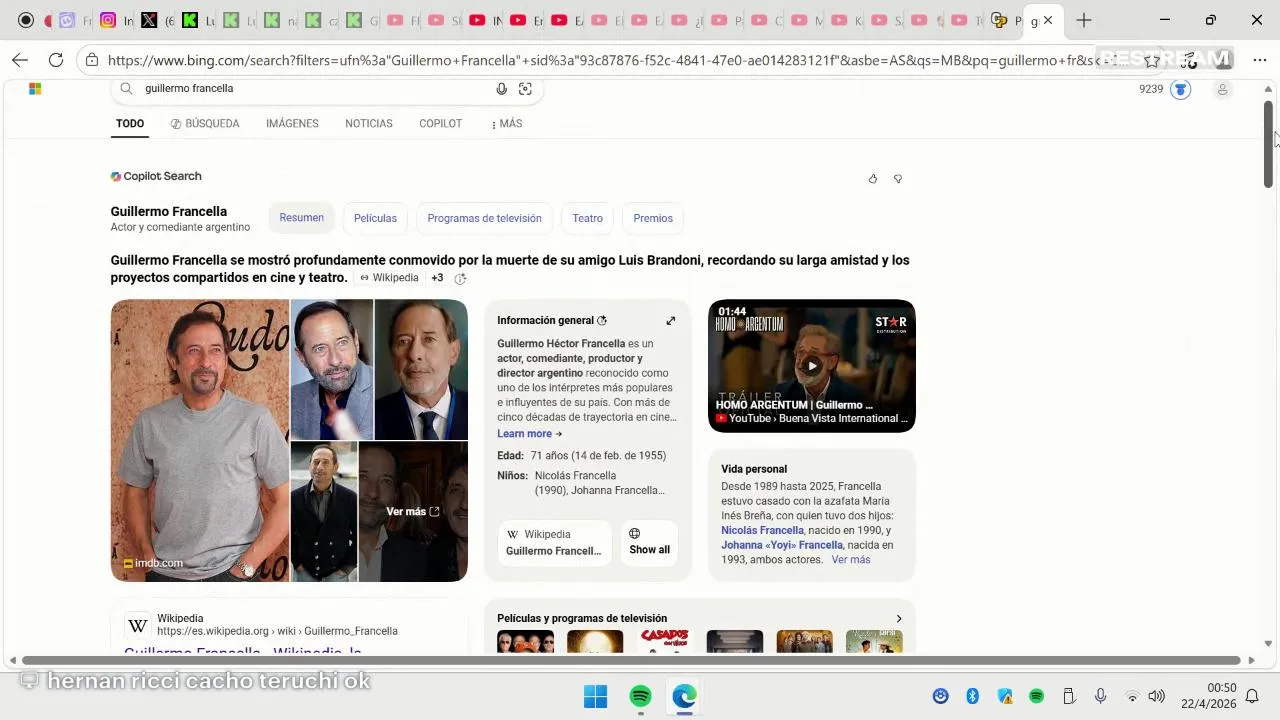
Task: Open the clock showing 00:50 22/4/2026
Action: 1208,696
